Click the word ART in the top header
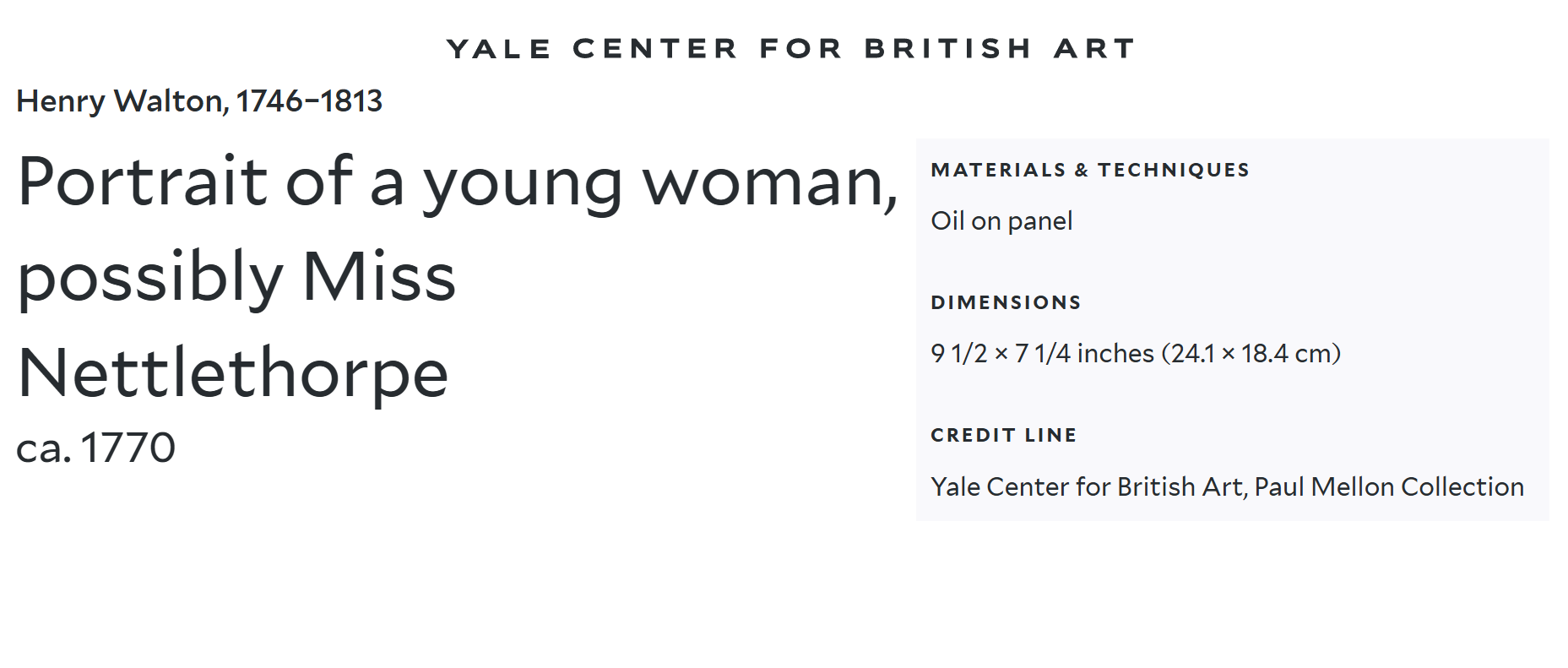 pos(1093,49)
